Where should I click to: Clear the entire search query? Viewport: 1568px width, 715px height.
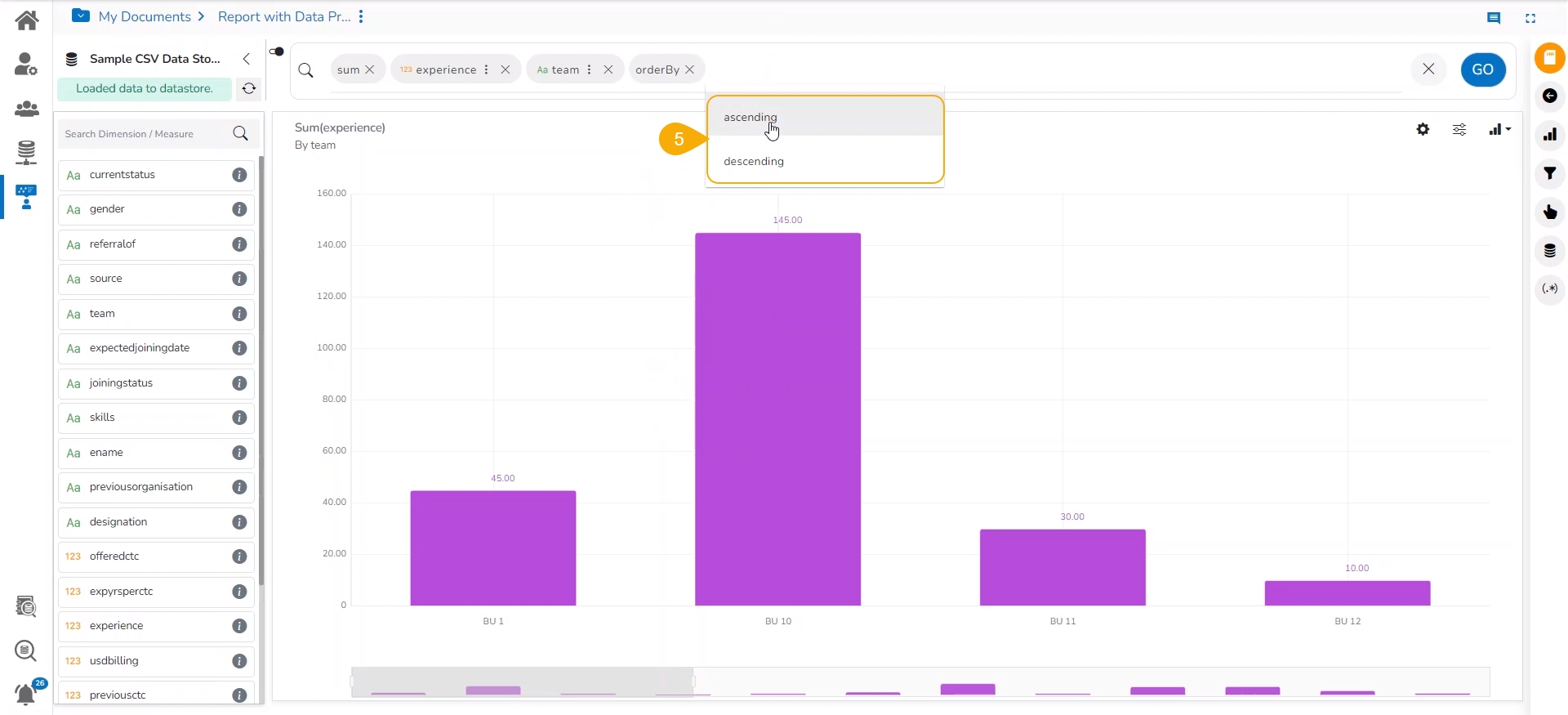tap(1428, 69)
